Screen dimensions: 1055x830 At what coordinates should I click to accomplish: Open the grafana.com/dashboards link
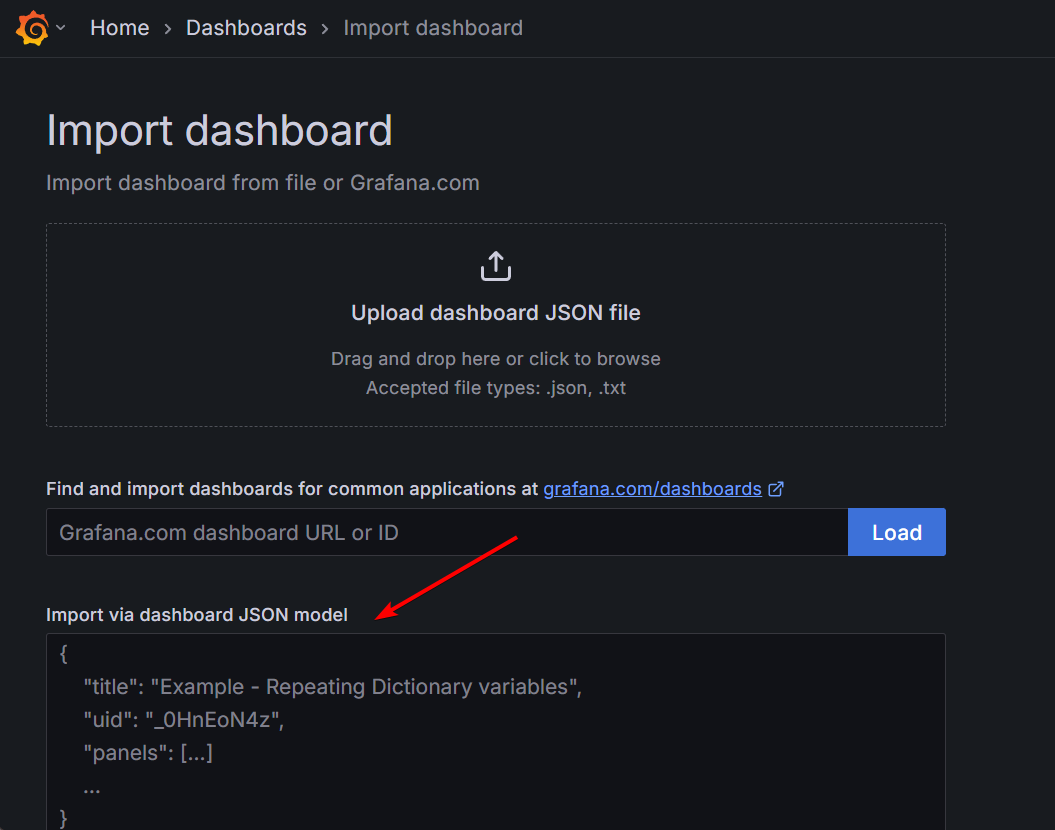[652, 489]
